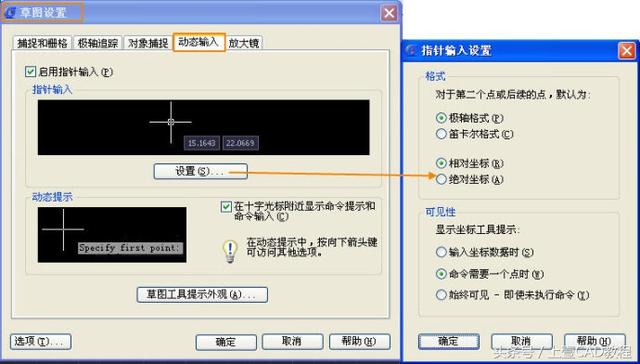Choose the 相对坐标(R) radio option
Screen dimensions: 640x364
pos(469,163)
